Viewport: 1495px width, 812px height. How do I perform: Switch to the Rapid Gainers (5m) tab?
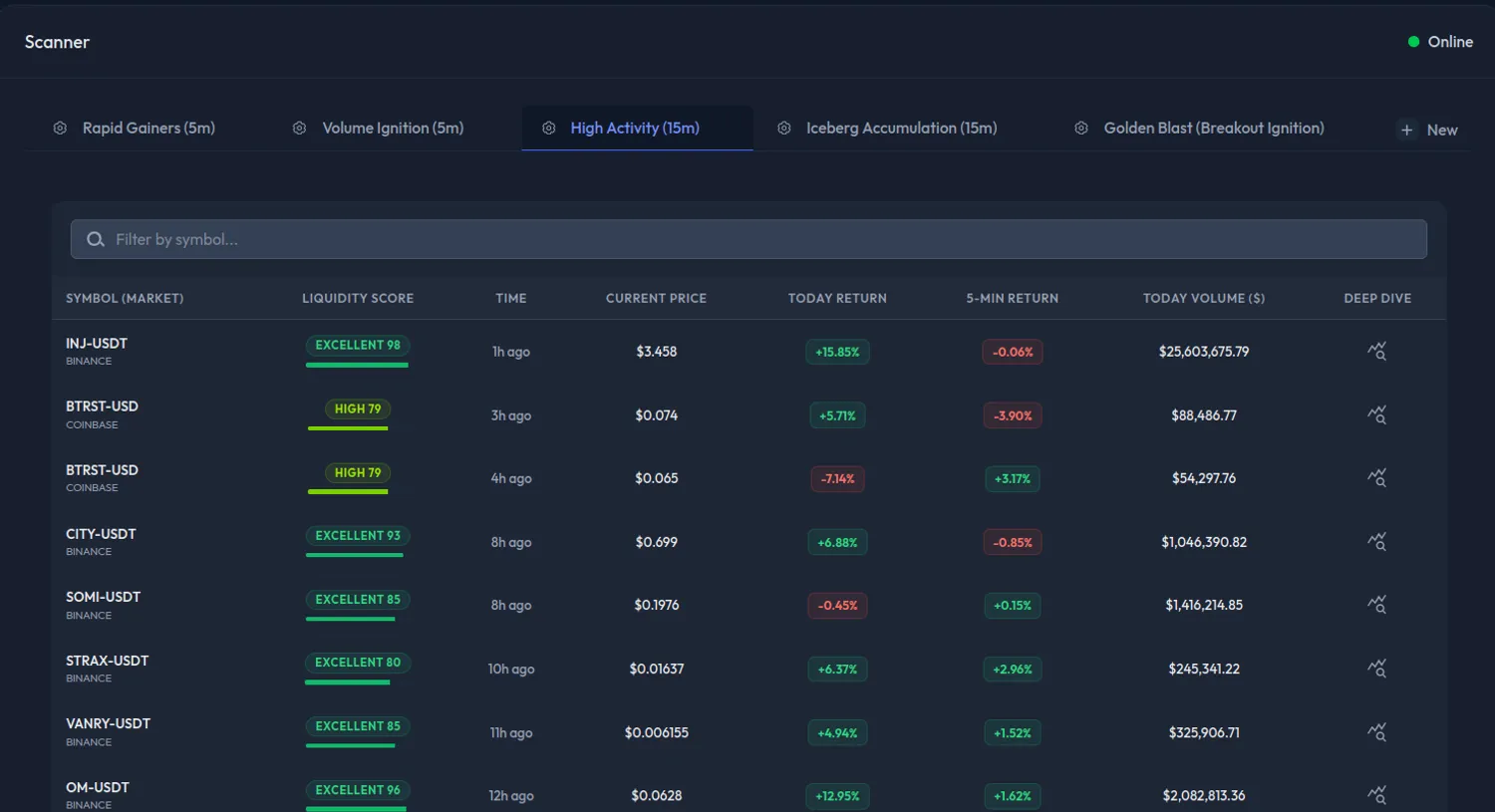149,128
